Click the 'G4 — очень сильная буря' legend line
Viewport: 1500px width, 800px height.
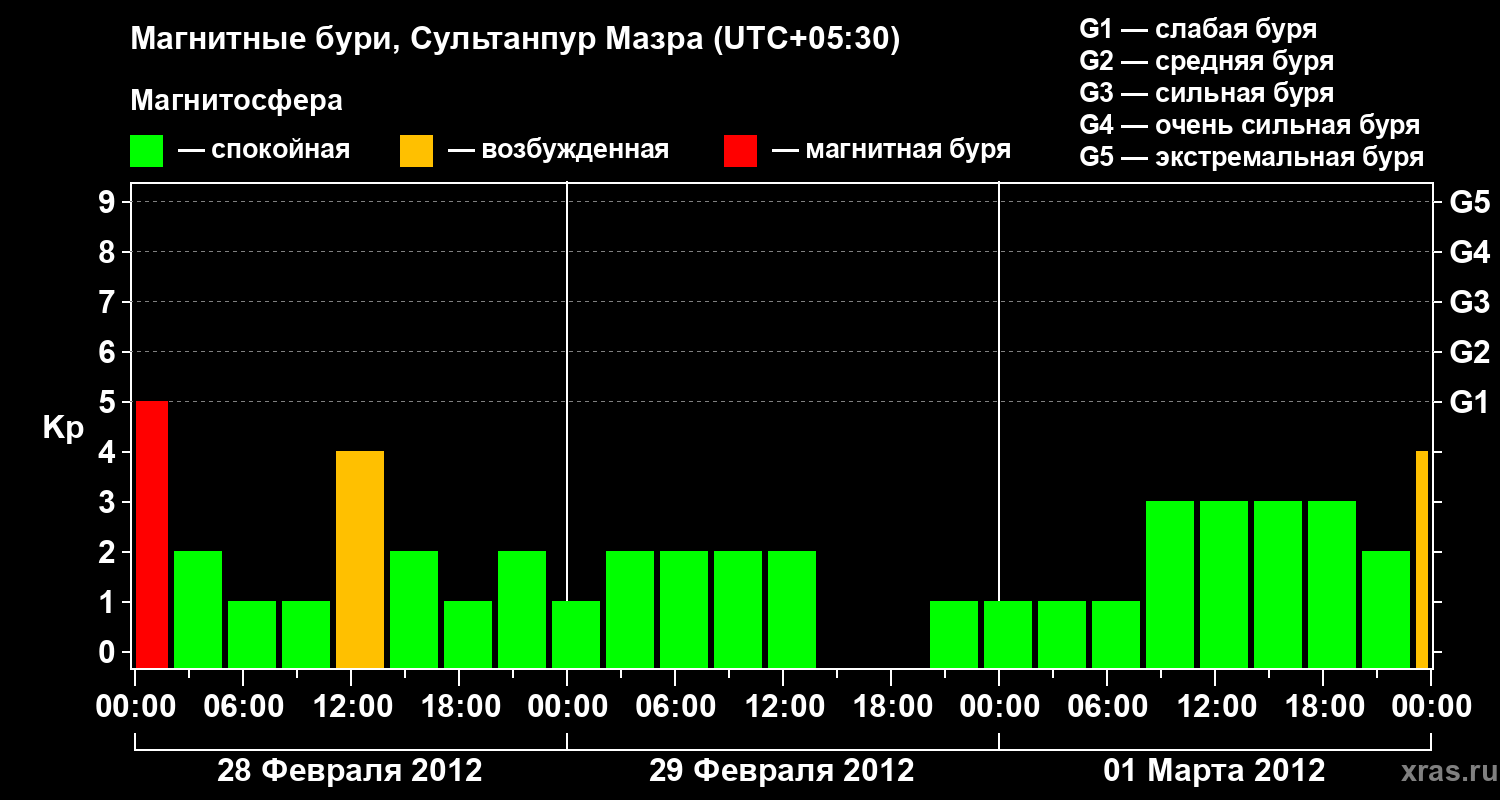[1250, 125]
